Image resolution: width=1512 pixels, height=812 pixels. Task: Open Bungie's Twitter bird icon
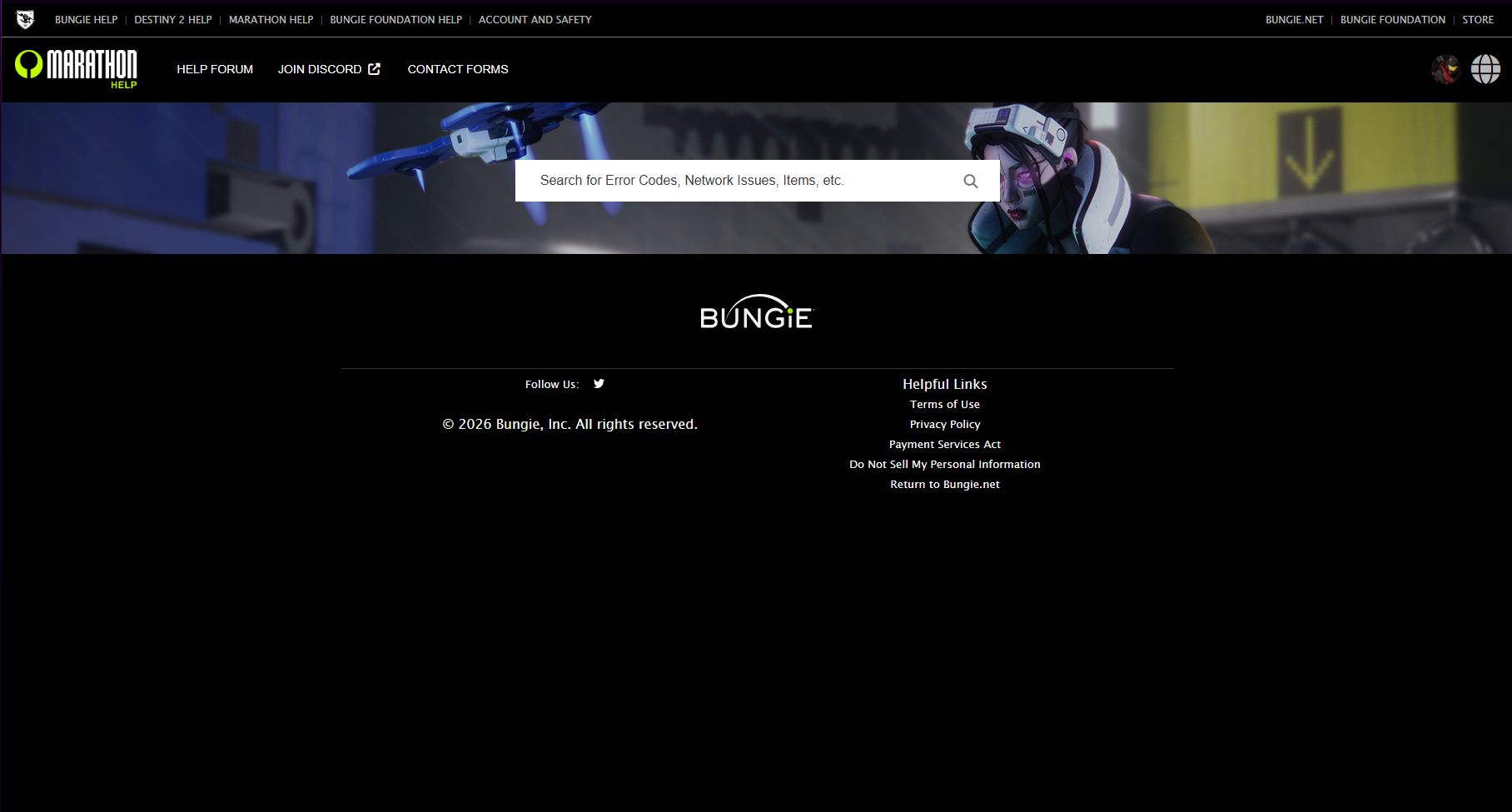[x=599, y=384]
